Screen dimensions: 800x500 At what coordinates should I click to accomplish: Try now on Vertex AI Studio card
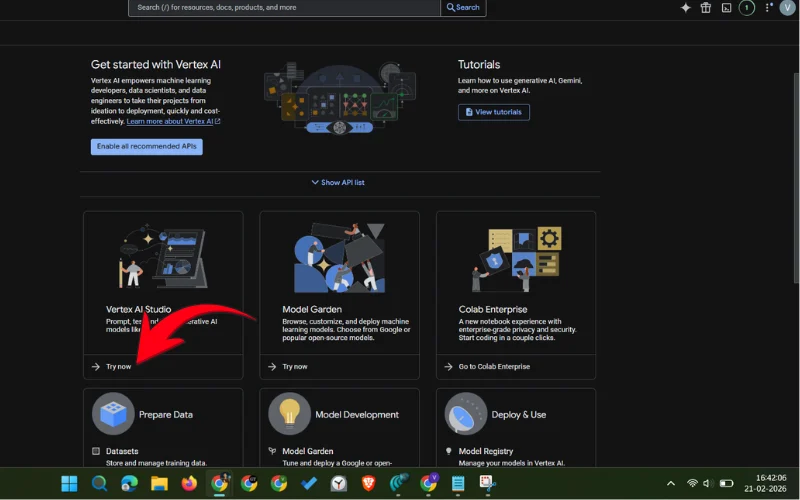(x=118, y=367)
